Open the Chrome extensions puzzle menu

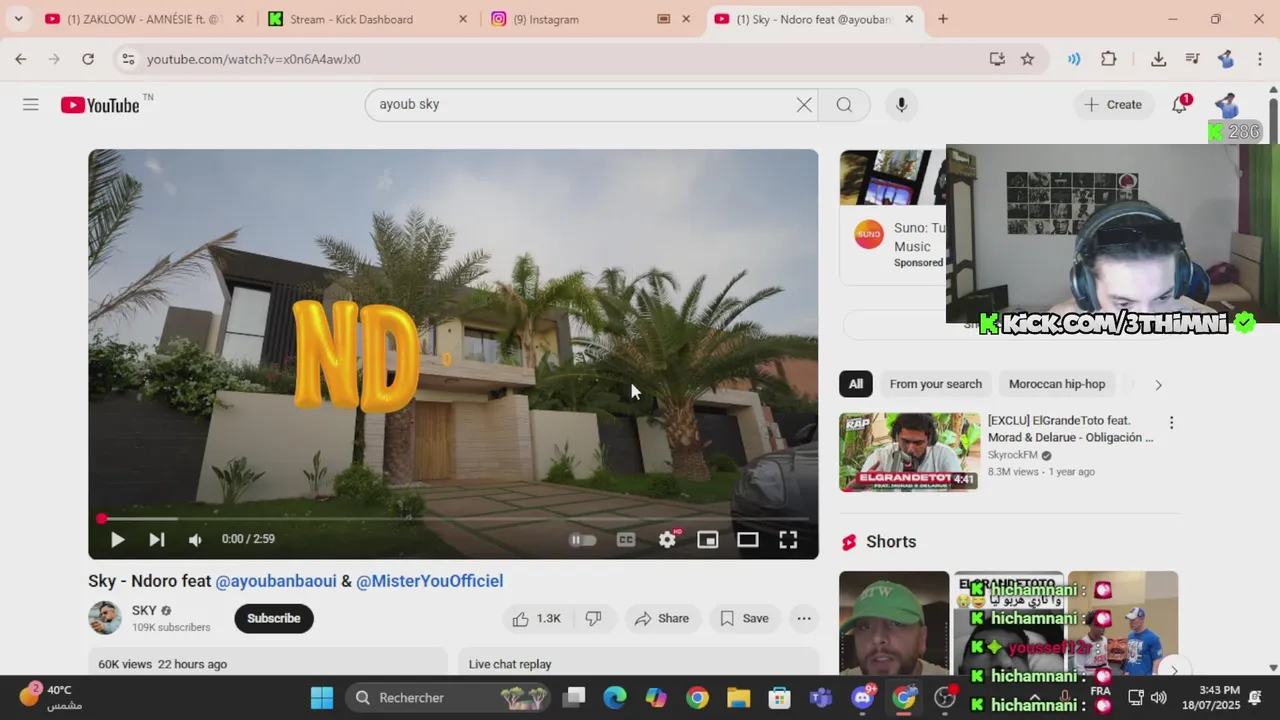coord(1109,59)
